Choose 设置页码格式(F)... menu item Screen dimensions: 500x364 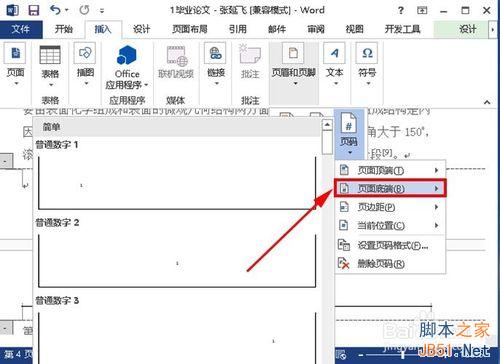(390, 246)
